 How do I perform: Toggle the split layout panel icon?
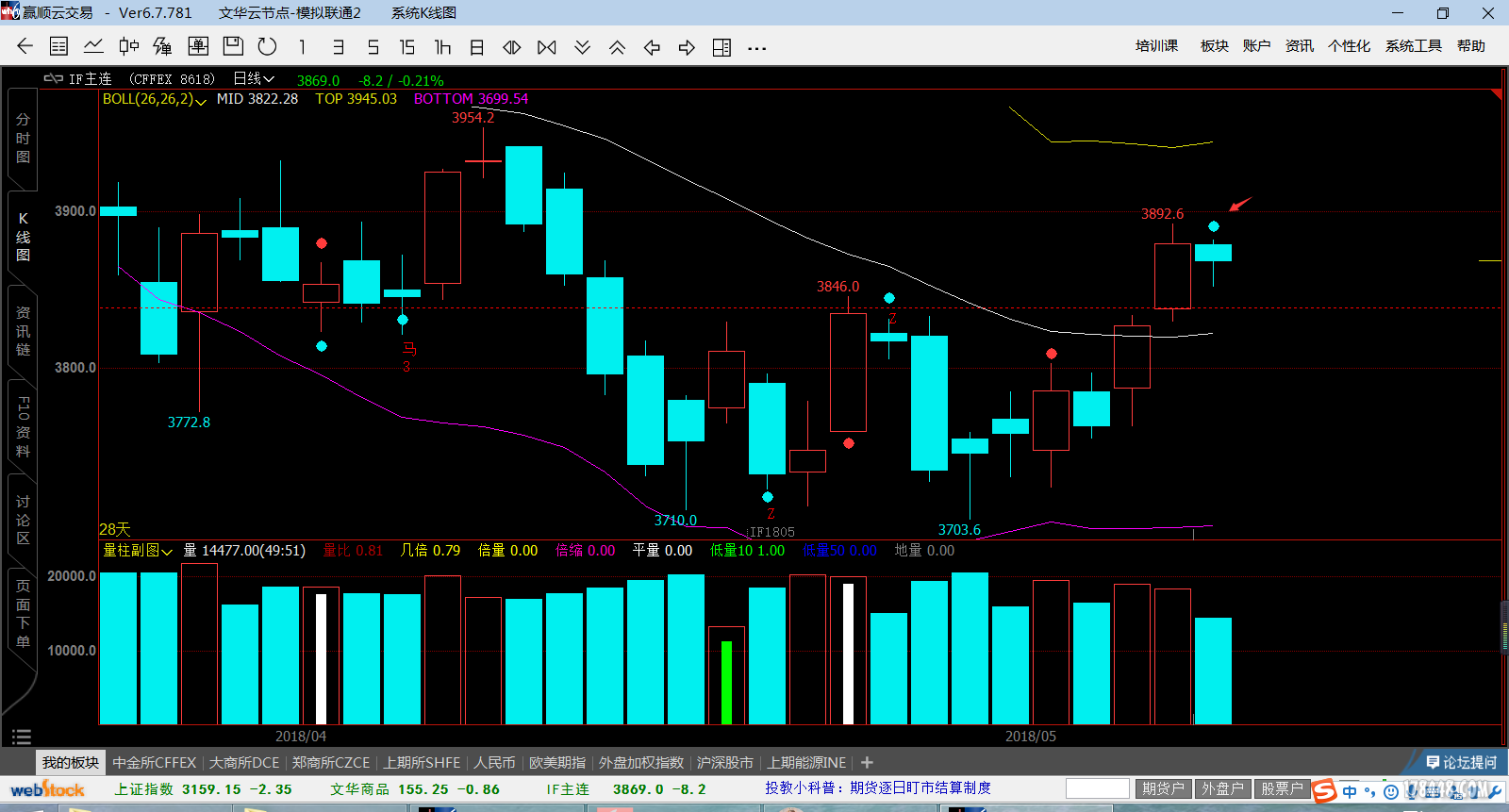tap(721, 47)
